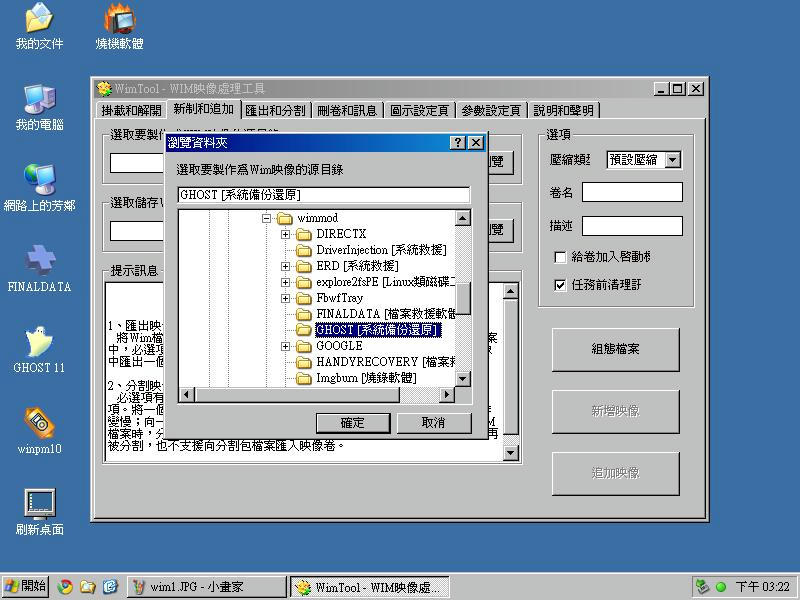Open Internet Explorer in quick launch
This screenshot has width=800, height=600.
click(110, 587)
